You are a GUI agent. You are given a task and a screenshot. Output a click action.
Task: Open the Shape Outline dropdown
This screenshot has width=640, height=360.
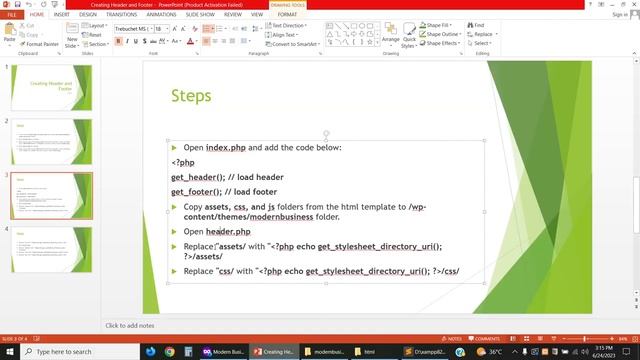point(440,34)
